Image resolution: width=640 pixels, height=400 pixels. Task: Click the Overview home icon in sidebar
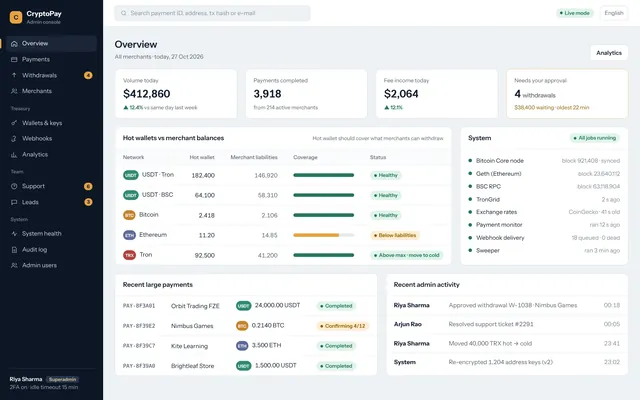pos(14,44)
